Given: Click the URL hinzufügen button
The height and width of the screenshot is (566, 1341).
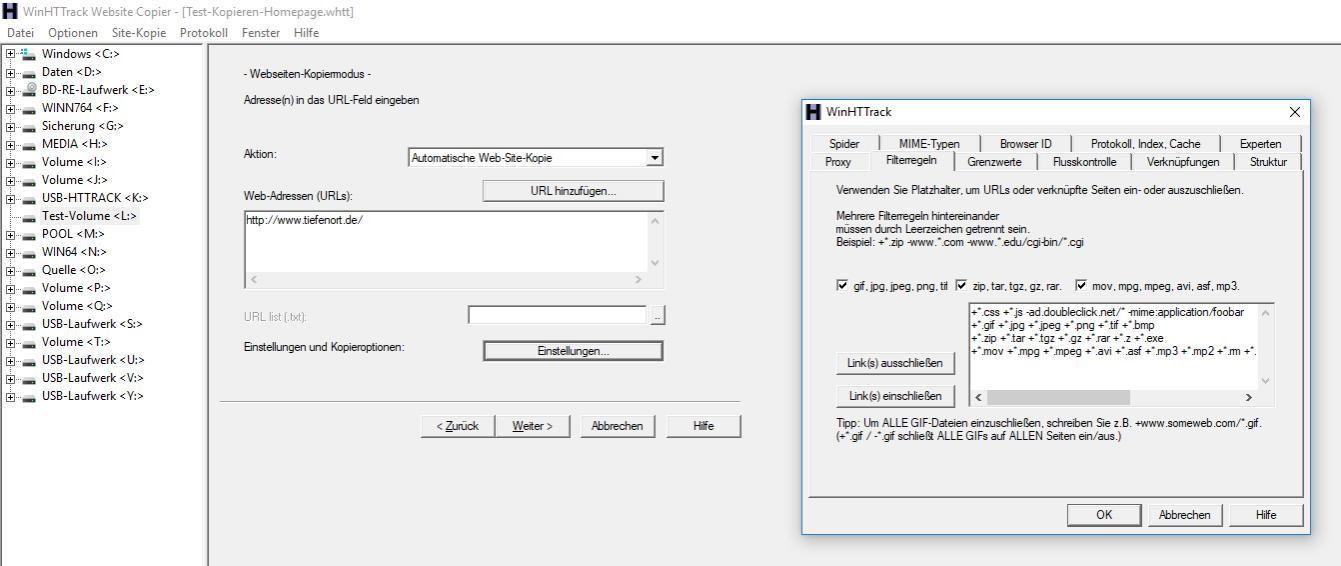Looking at the screenshot, I should point(573,191).
